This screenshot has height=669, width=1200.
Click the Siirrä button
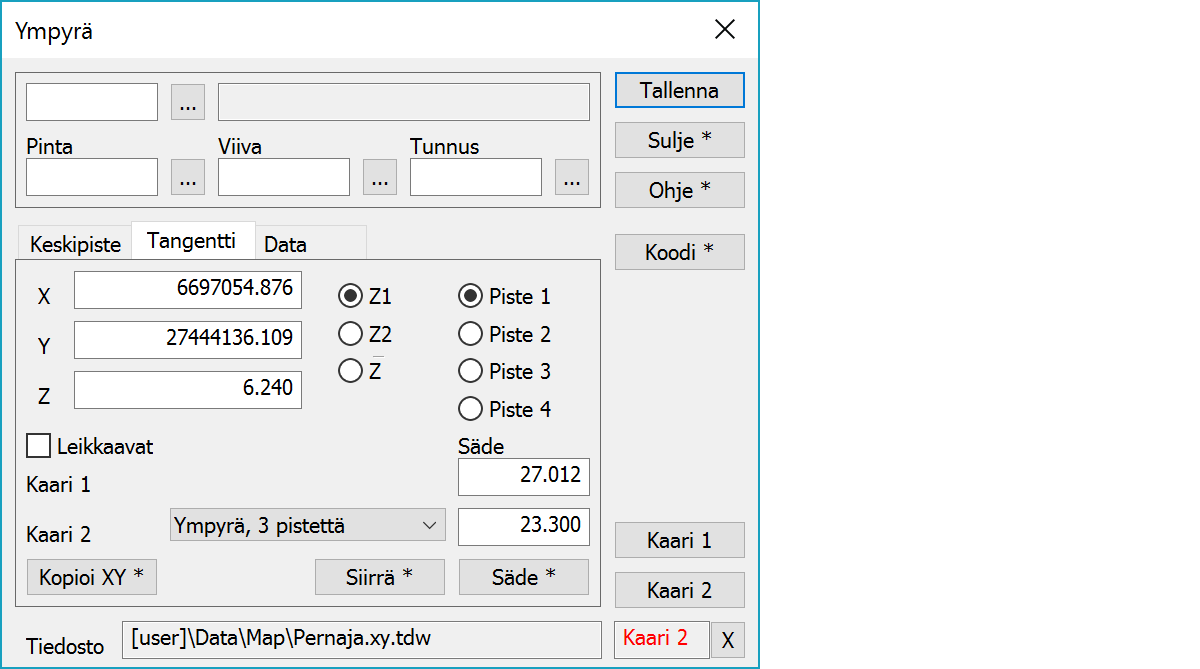click(380, 577)
